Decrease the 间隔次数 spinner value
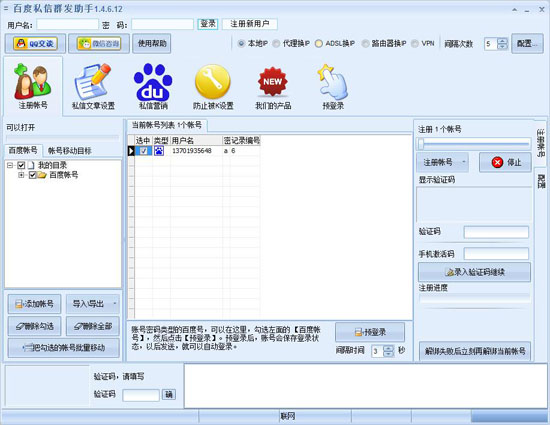550x425 pixels. [502, 47]
